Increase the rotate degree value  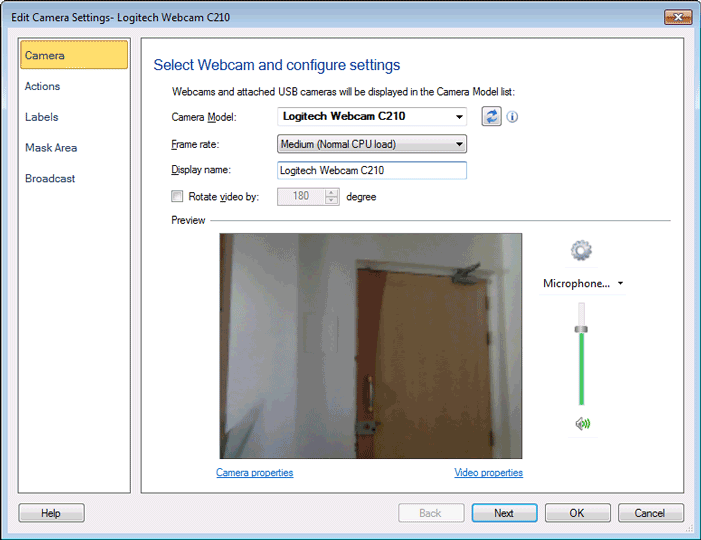click(331, 193)
